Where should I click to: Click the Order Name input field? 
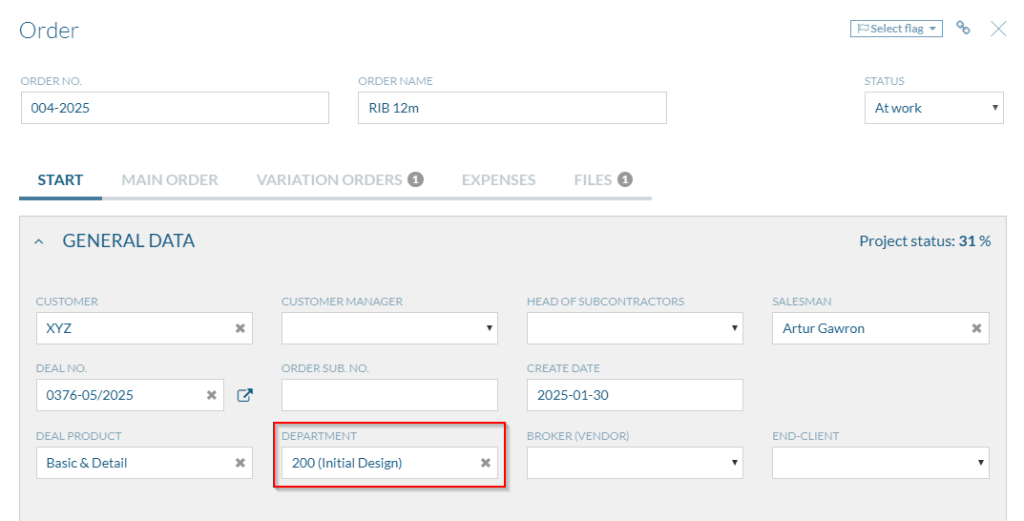click(512, 108)
